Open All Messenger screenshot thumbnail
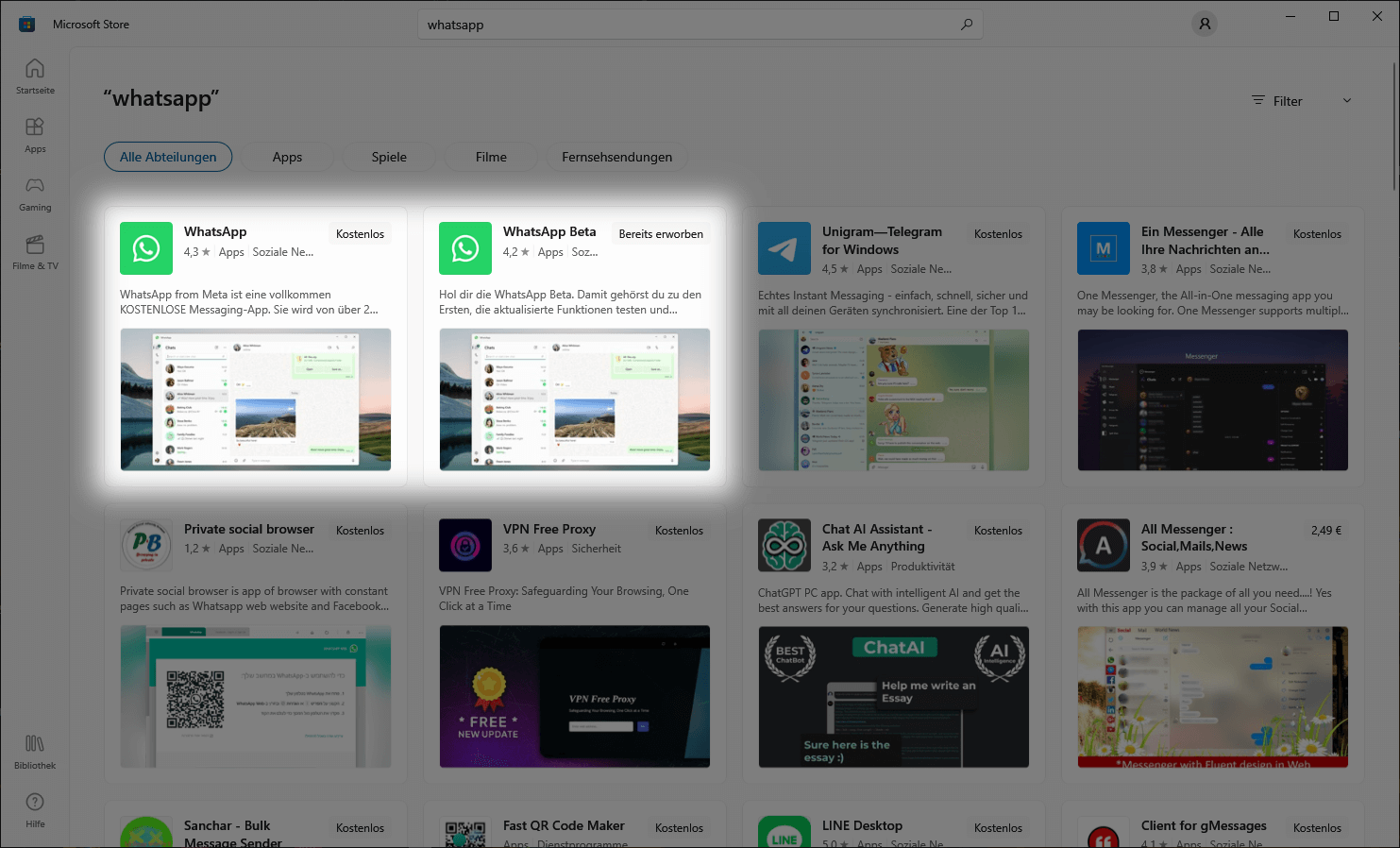The height and width of the screenshot is (848, 1400). (x=1213, y=696)
